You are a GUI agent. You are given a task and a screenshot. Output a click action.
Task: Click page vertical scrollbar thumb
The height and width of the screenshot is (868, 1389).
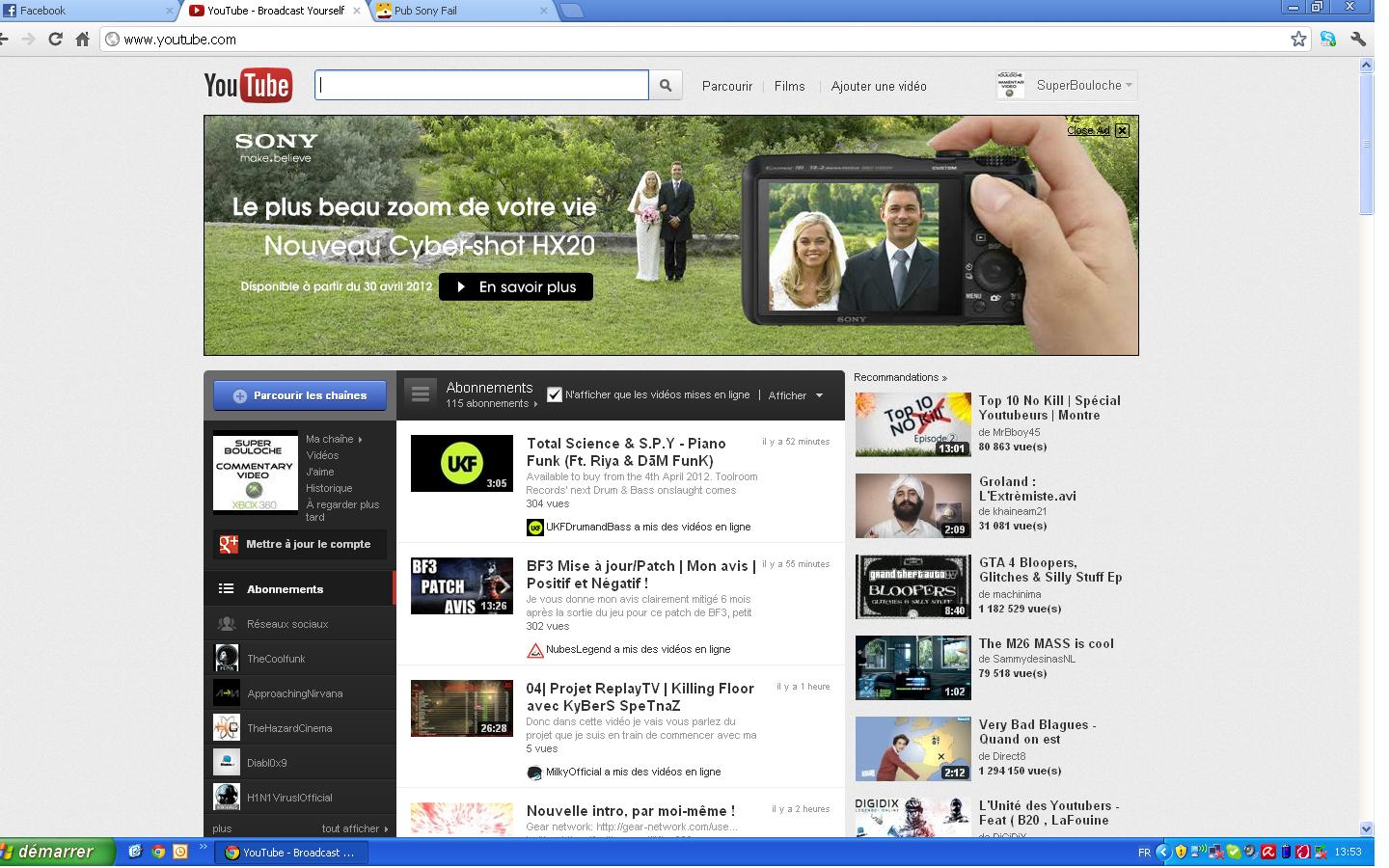coord(1366,145)
